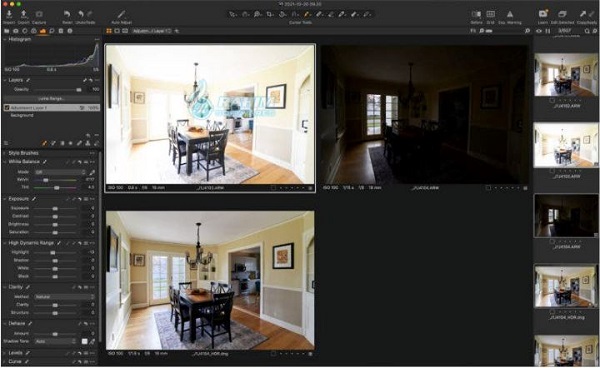Toggle Exposure Warning triangle
This screenshot has height=368, width=600.
[x=510, y=15]
